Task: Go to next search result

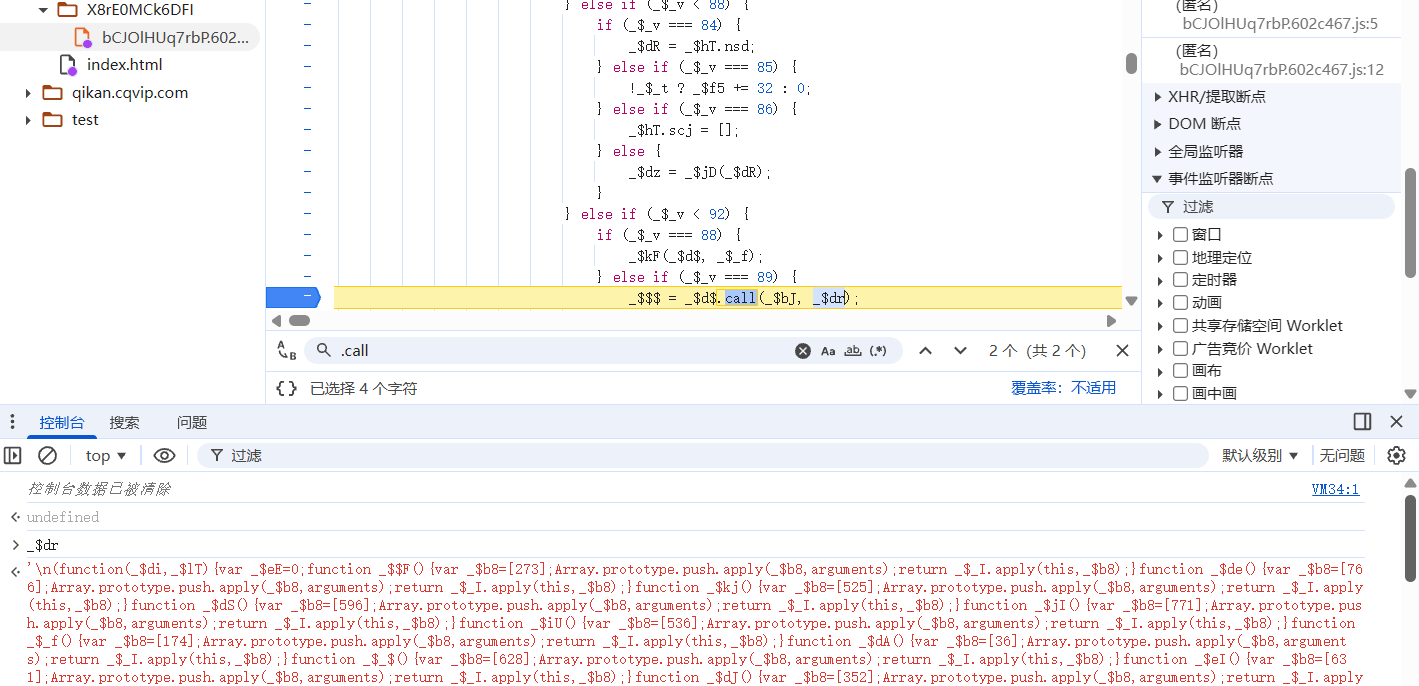Action: pyautogui.click(x=960, y=351)
